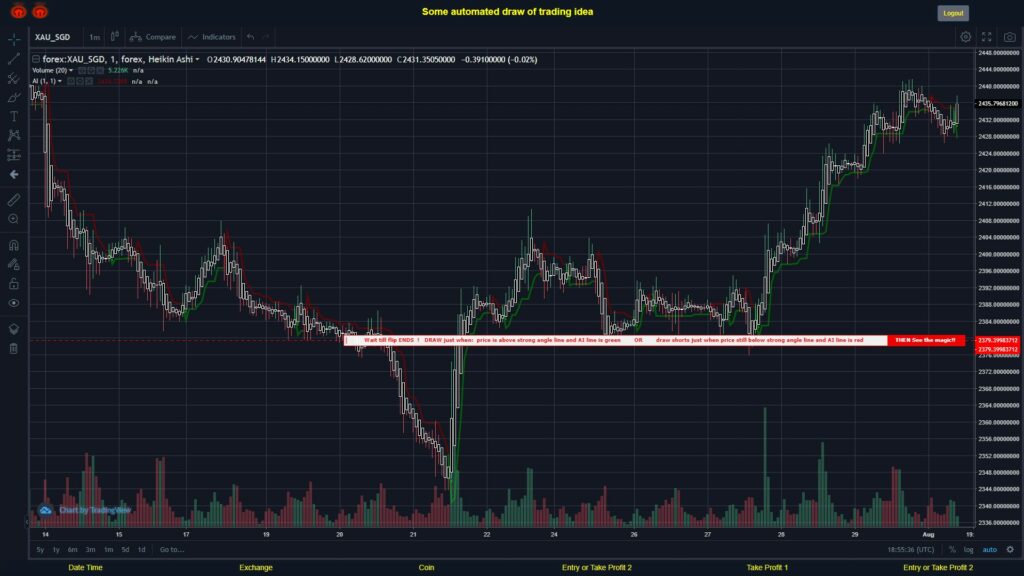Collapse the chart legend toggle
The height and width of the screenshot is (576, 1024).
tap(36, 59)
